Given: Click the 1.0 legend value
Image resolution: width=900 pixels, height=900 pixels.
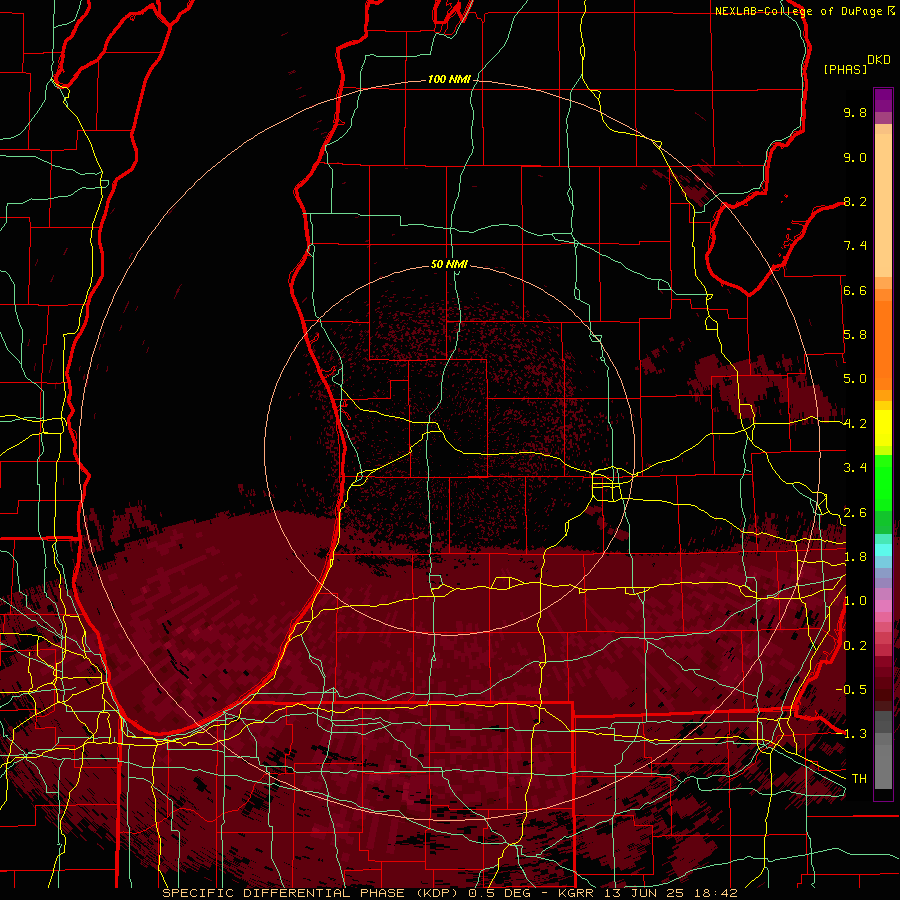Looking at the screenshot, I should point(855,601).
